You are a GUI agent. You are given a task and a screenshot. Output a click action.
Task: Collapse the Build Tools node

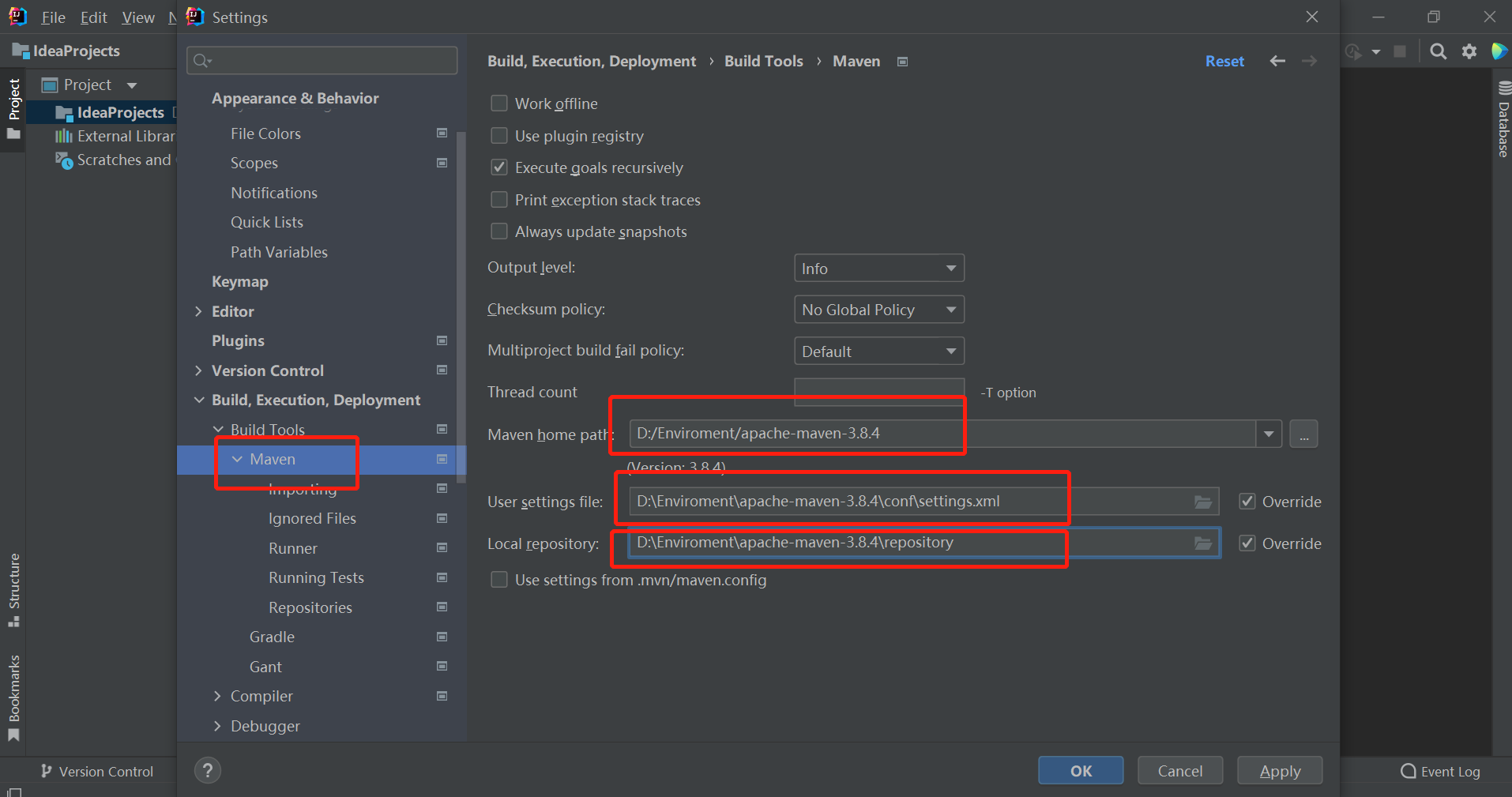pos(218,430)
